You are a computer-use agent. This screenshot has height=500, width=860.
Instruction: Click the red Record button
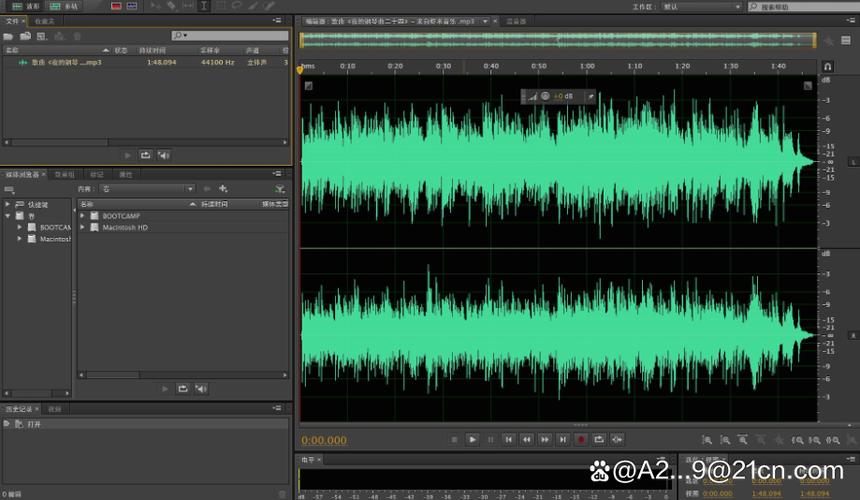tap(581, 439)
